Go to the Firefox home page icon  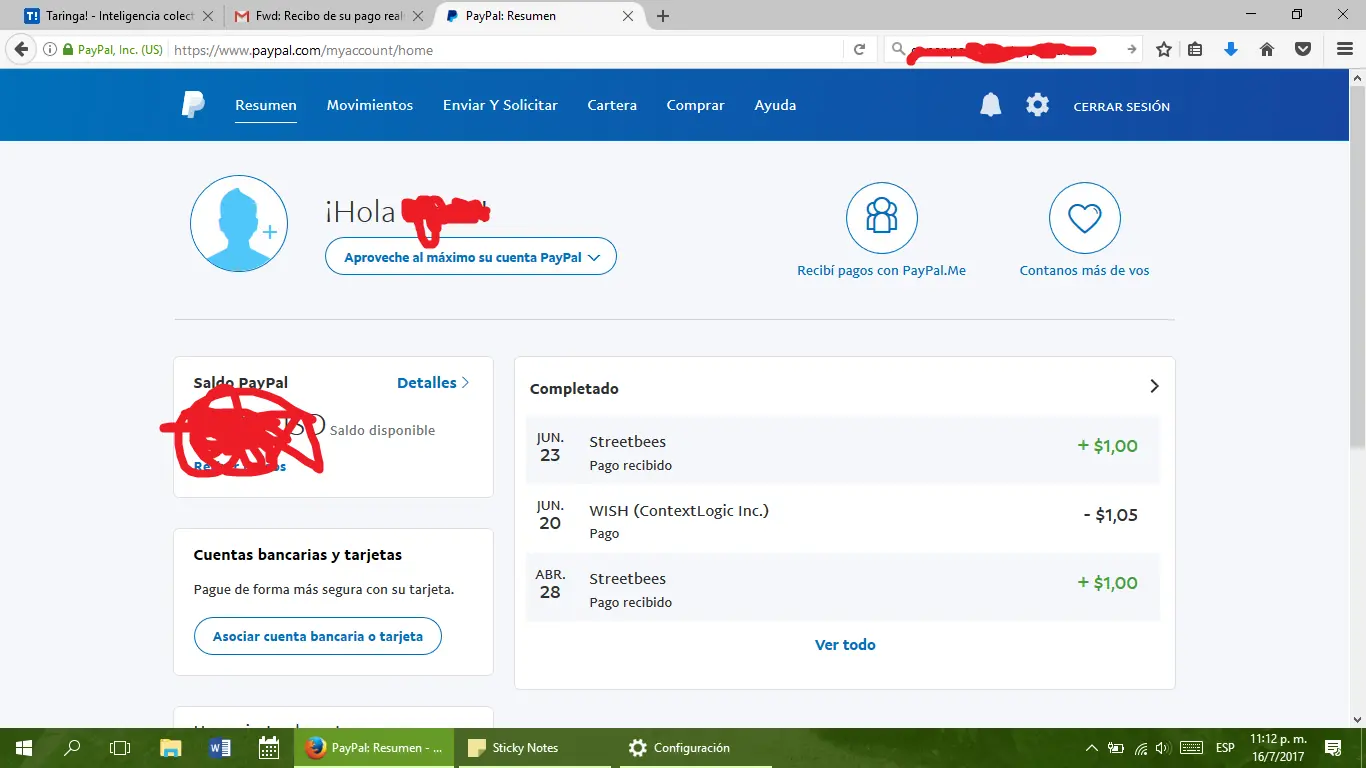1267,49
